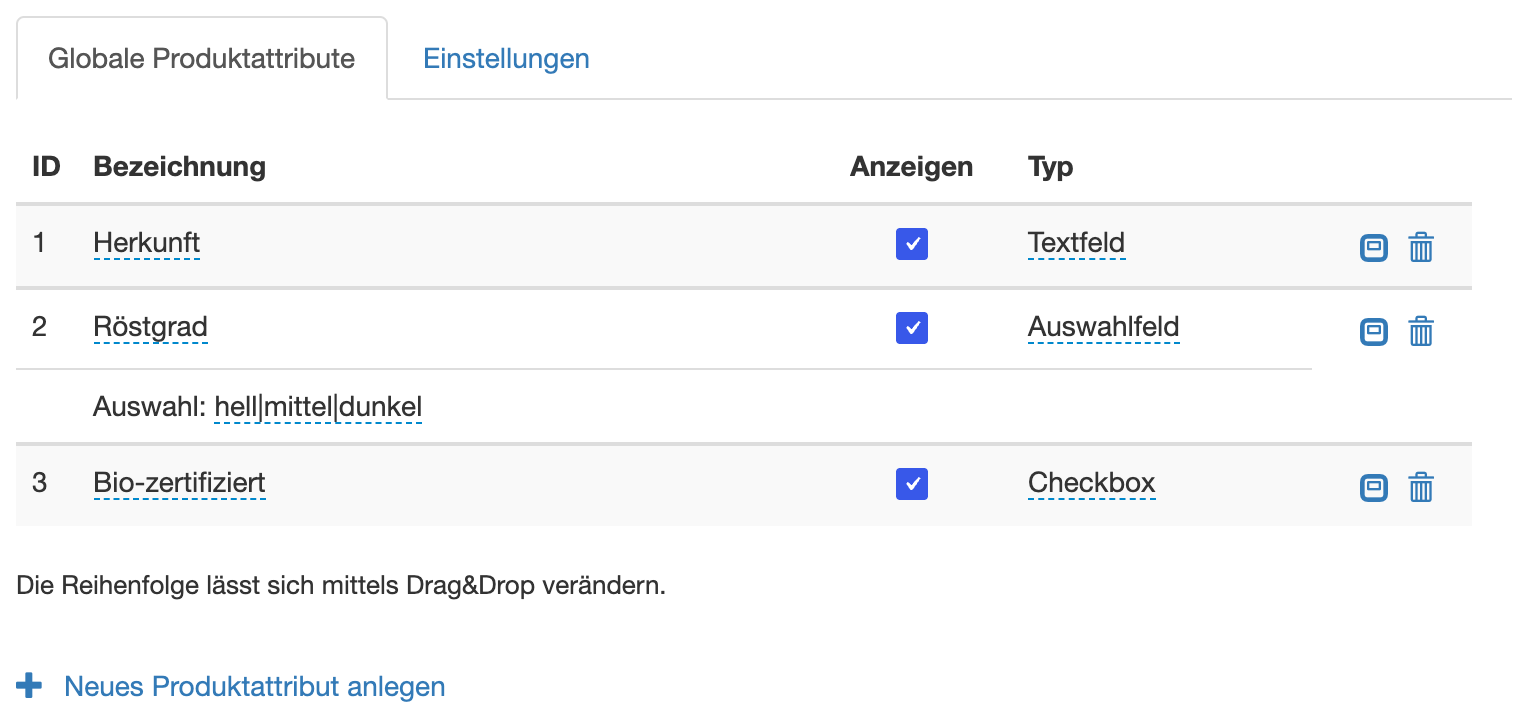The height and width of the screenshot is (722, 1528).
Task: Uncheck Anzeigen for Herkunft
Action: point(912,243)
